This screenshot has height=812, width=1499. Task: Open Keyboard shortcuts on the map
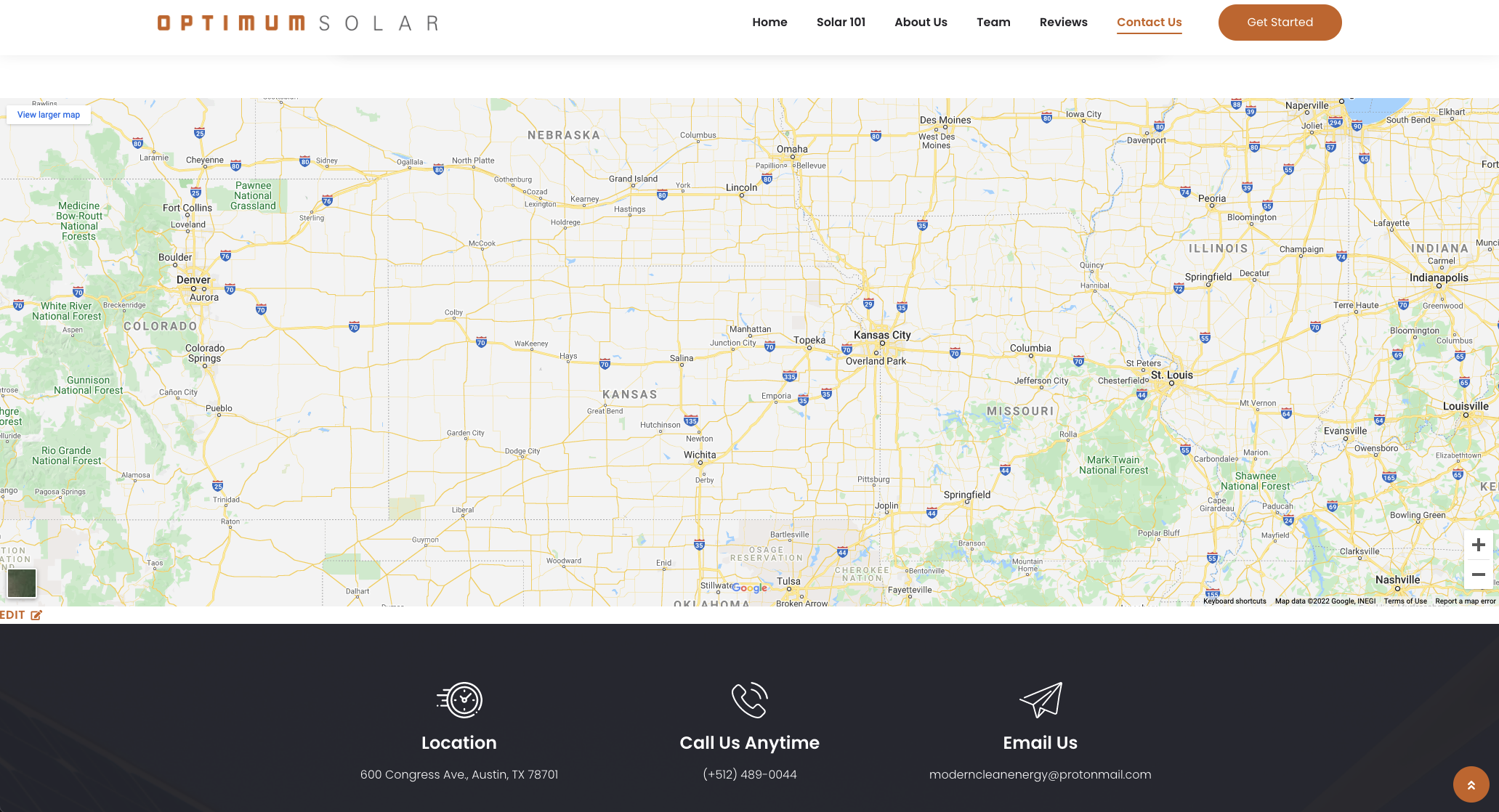click(x=1235, y=601)
